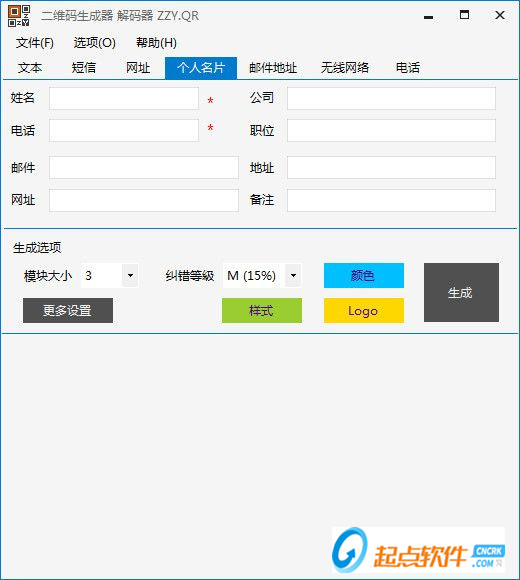520x580 pixels.
Task: Click into the 网址 text field
Action: [x=144, y=200]
